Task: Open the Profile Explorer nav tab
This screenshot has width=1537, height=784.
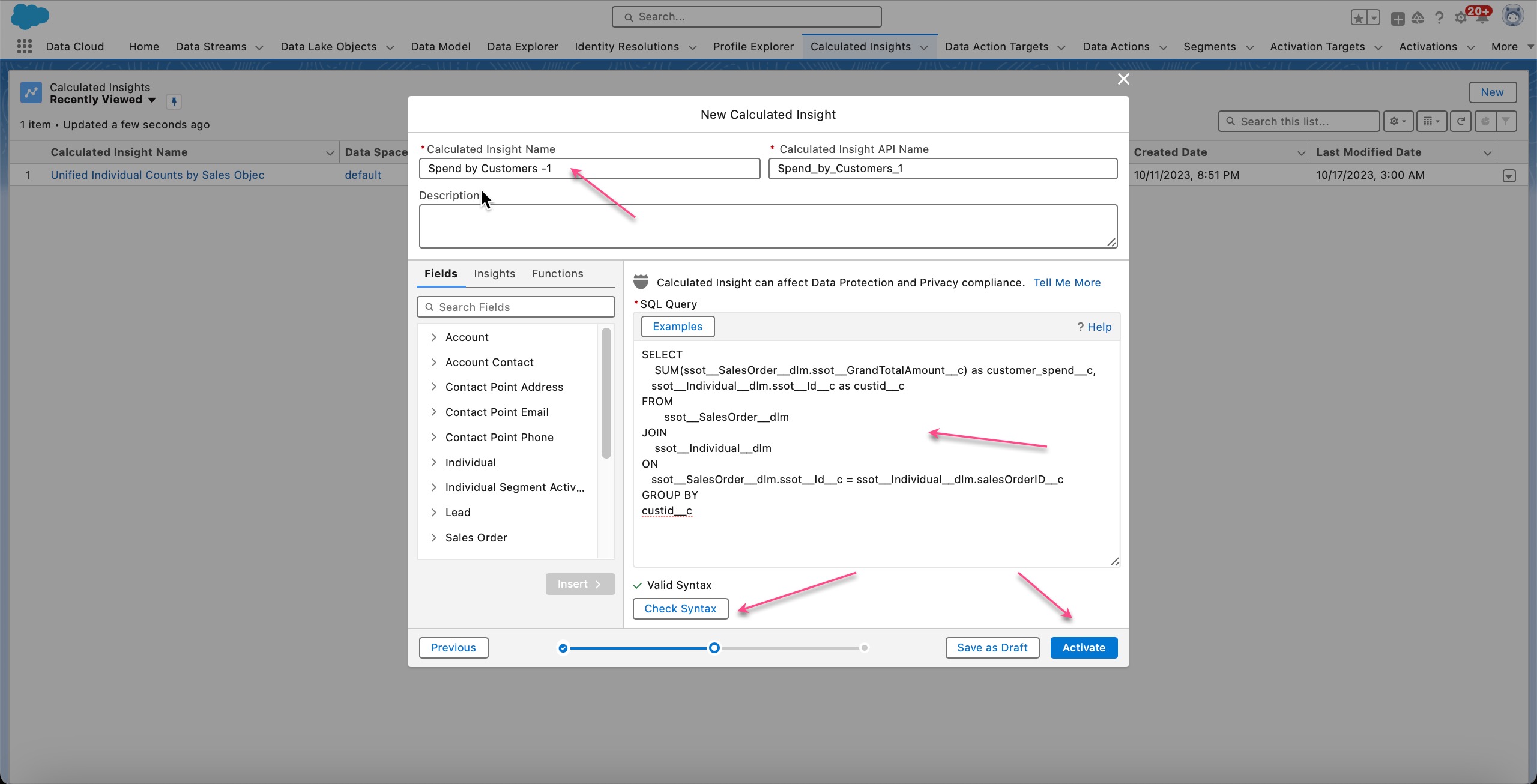Action: click(753, 47)
